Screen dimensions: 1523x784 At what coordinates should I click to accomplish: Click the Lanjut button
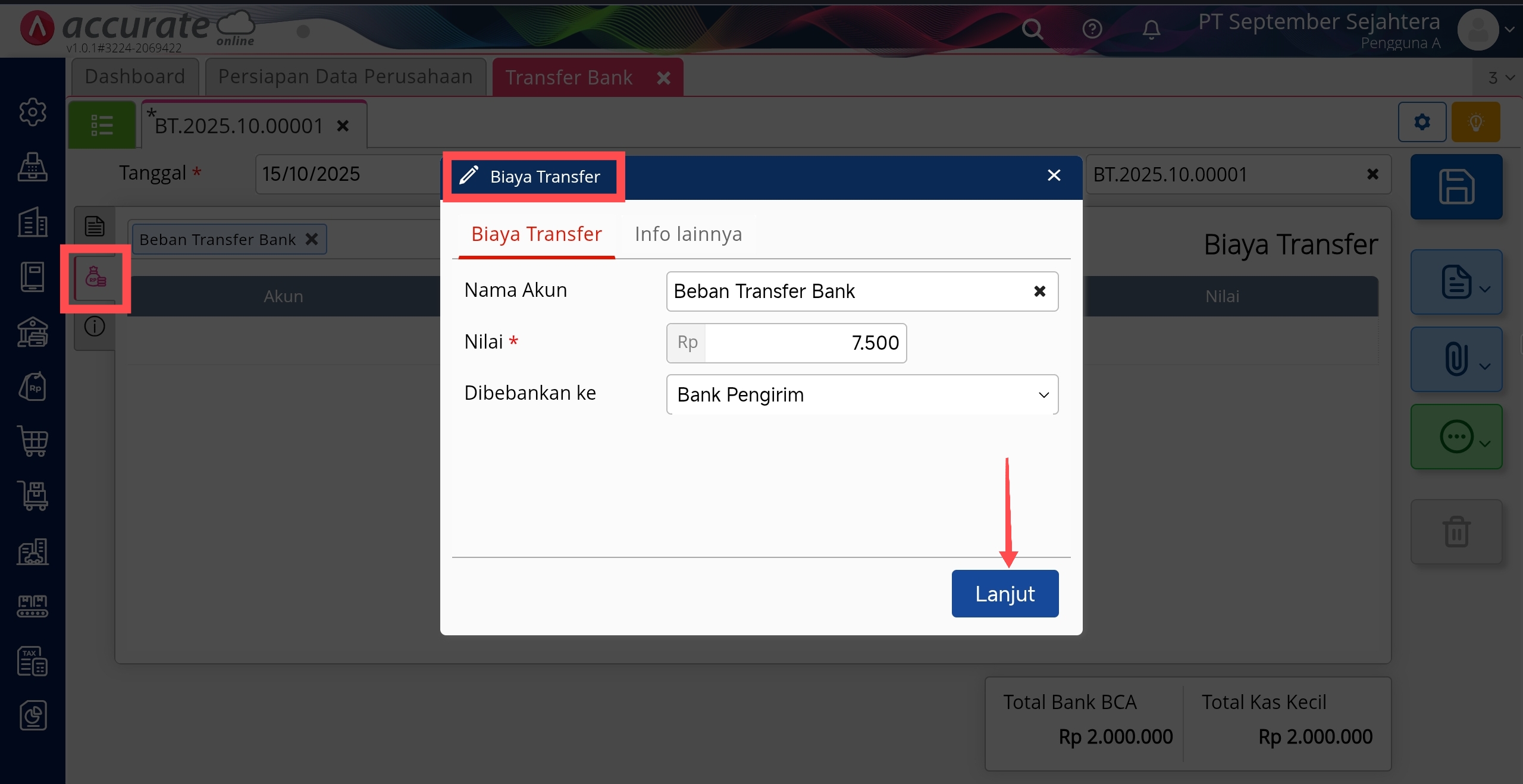[x=1005, y=594]
